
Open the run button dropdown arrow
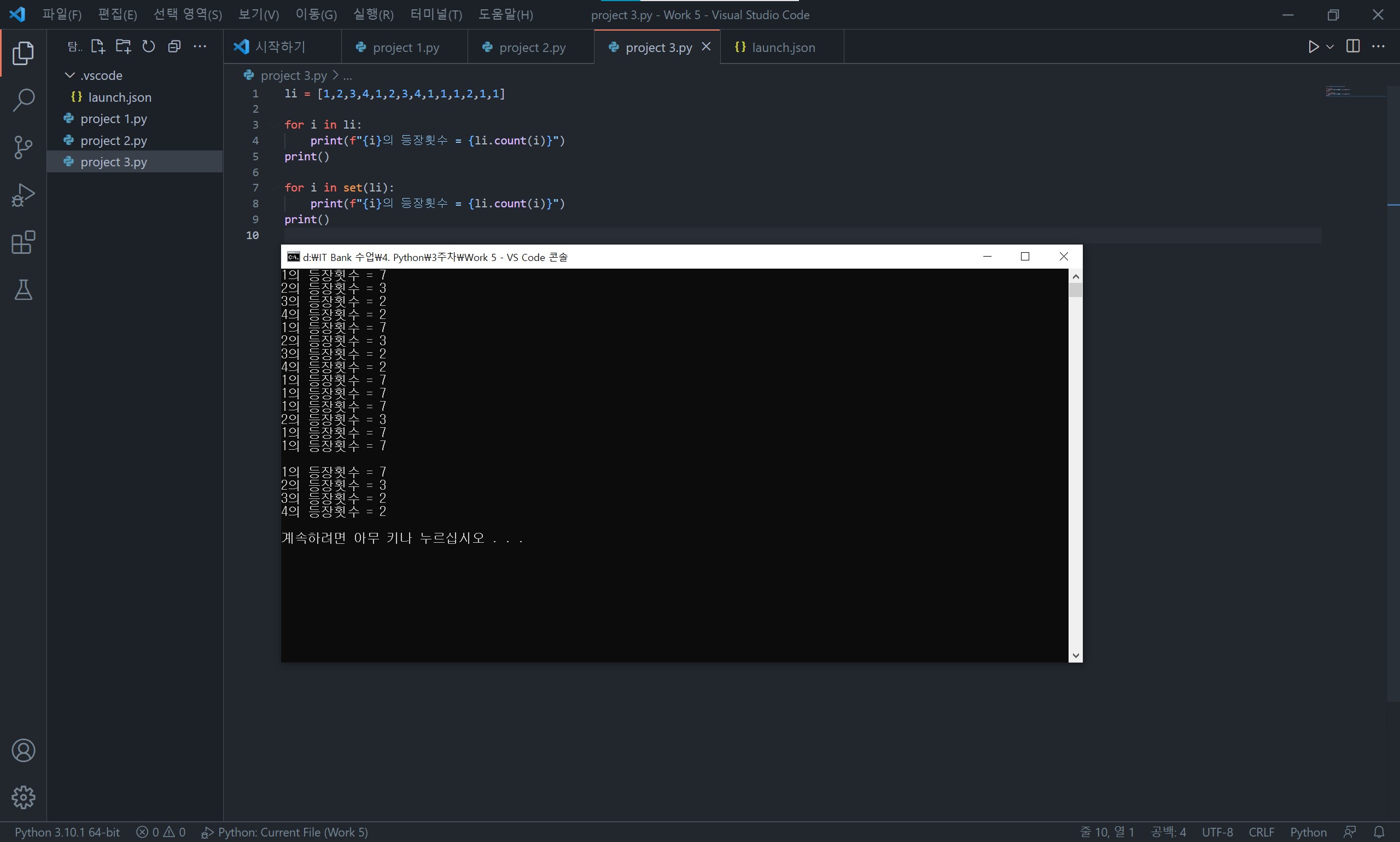pyautogui.click(x=1330, y=47)
